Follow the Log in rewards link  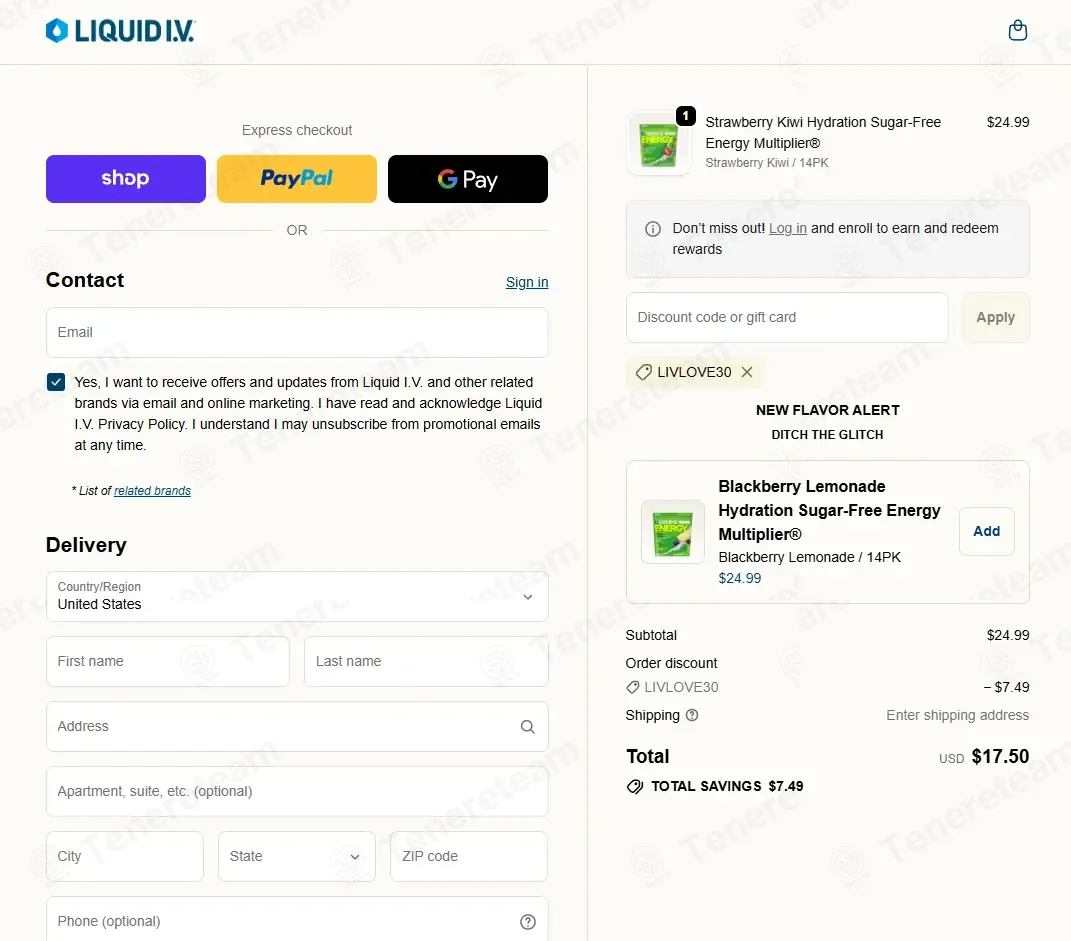pos(788,228)
